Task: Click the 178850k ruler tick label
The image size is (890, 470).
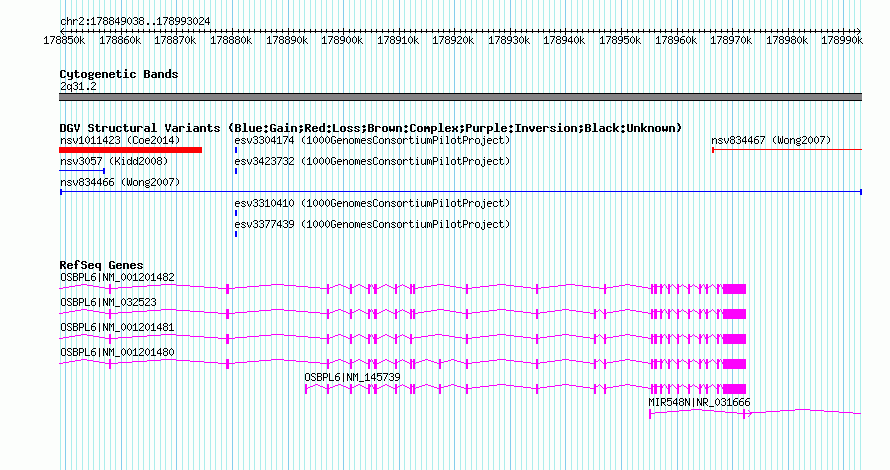Action: [x=64, y=40]
